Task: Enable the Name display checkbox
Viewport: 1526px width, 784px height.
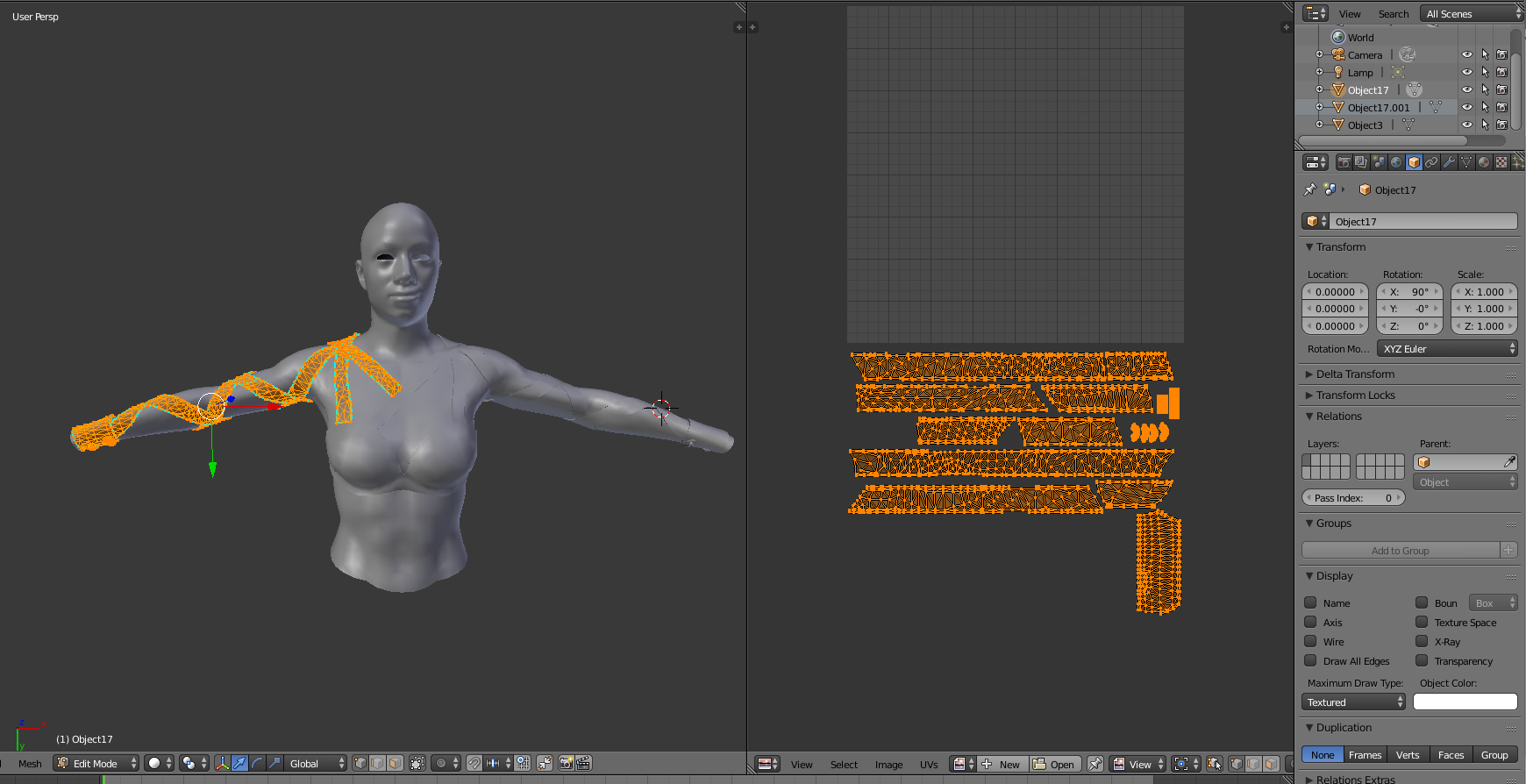Action: [x=1310, y=602]
